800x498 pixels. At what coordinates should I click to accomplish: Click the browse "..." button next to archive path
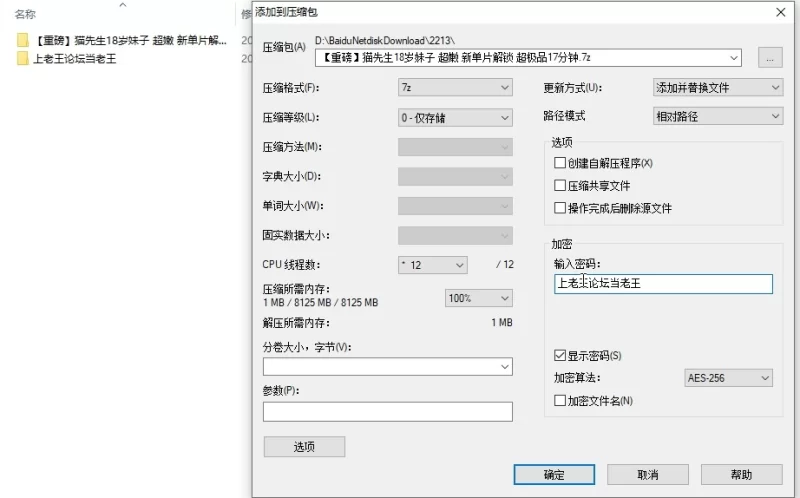click(769, 57)
